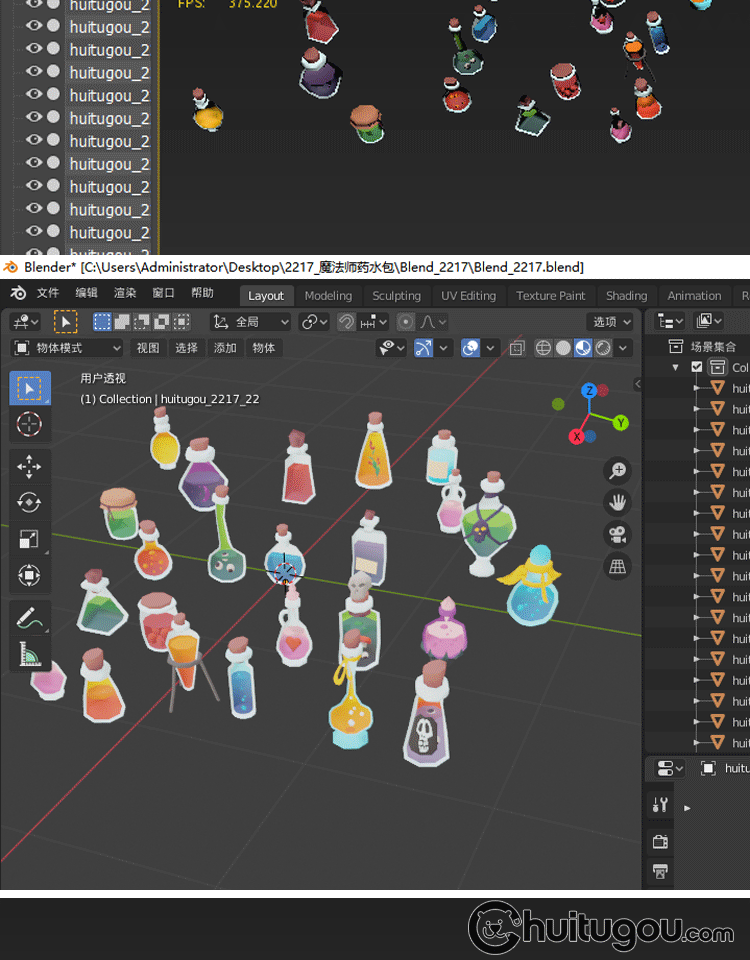Activate the Scale tool
Image resolution: width=750 pixels, height=960 pixels.
30,540
